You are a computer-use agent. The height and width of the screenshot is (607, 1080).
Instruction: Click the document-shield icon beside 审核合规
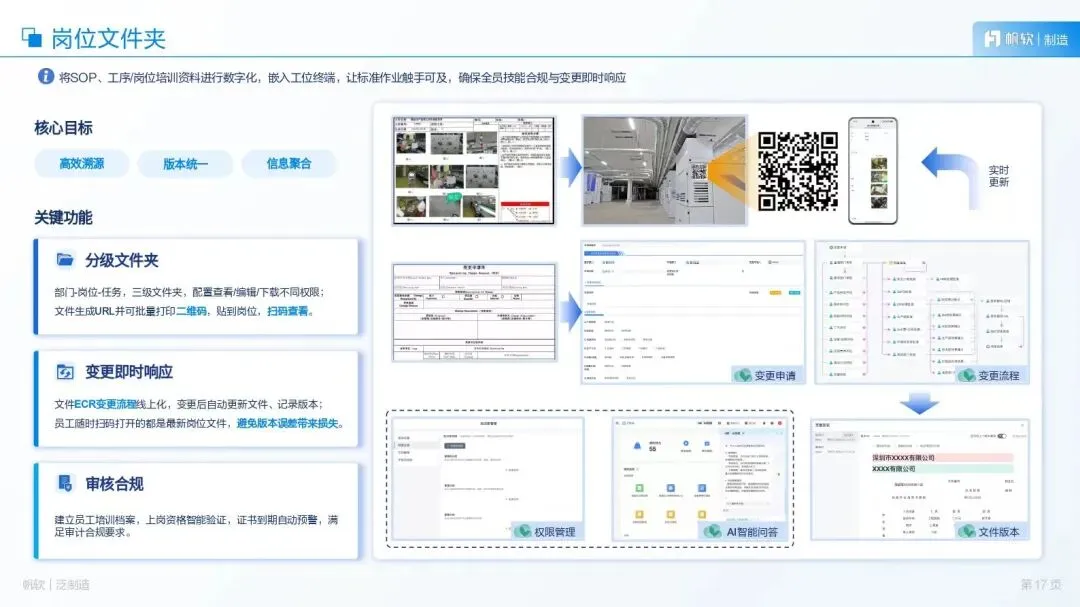(x=65, y=484)
